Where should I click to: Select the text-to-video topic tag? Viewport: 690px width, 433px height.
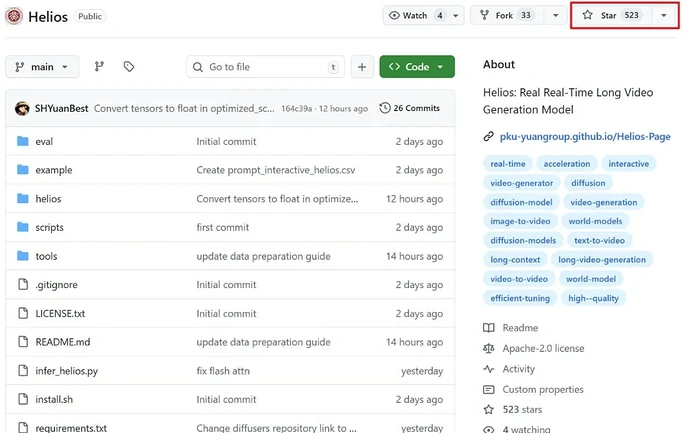[x=599, y=240]
